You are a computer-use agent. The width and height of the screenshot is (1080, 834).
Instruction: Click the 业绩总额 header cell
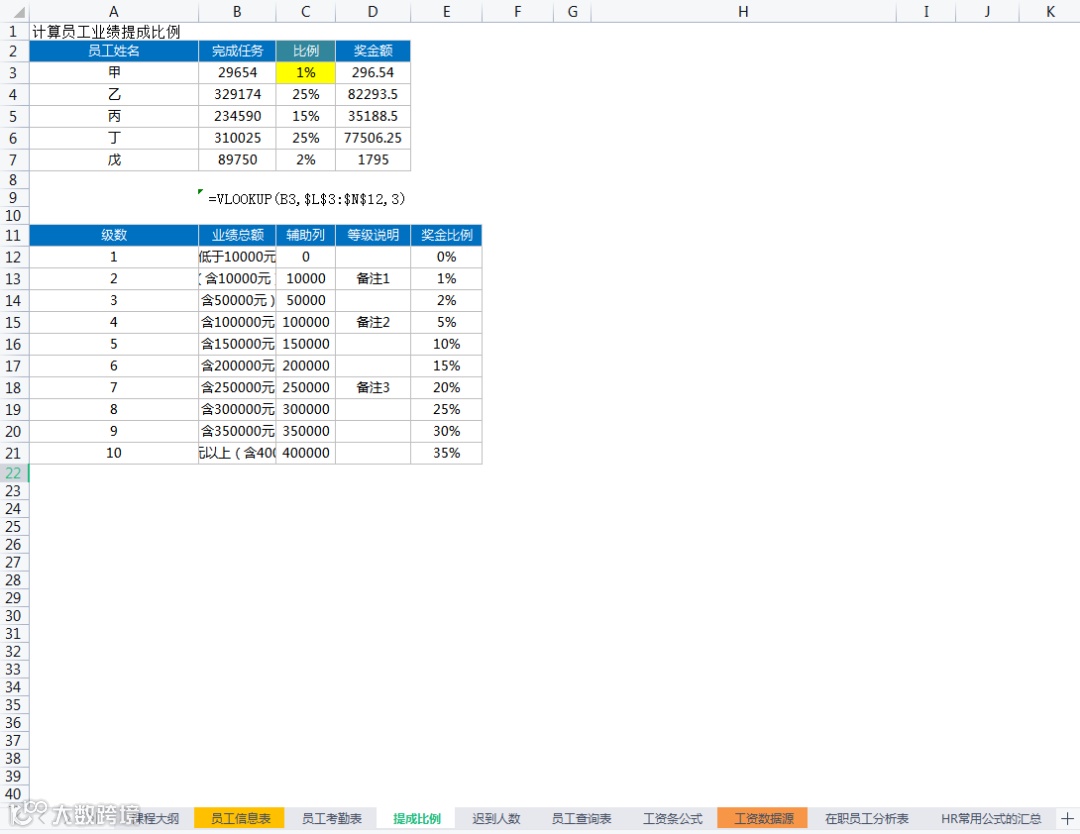pos(237,236)
